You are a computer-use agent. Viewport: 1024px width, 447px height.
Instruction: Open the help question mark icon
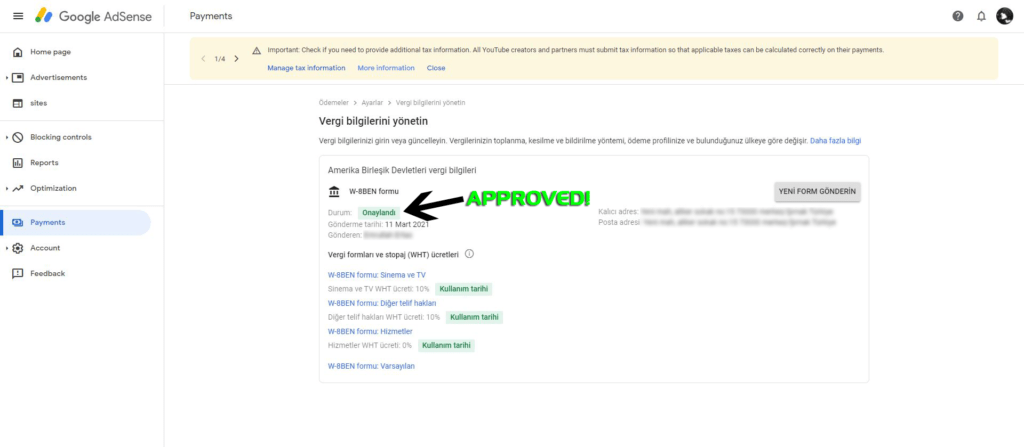(x=958, y=16)
